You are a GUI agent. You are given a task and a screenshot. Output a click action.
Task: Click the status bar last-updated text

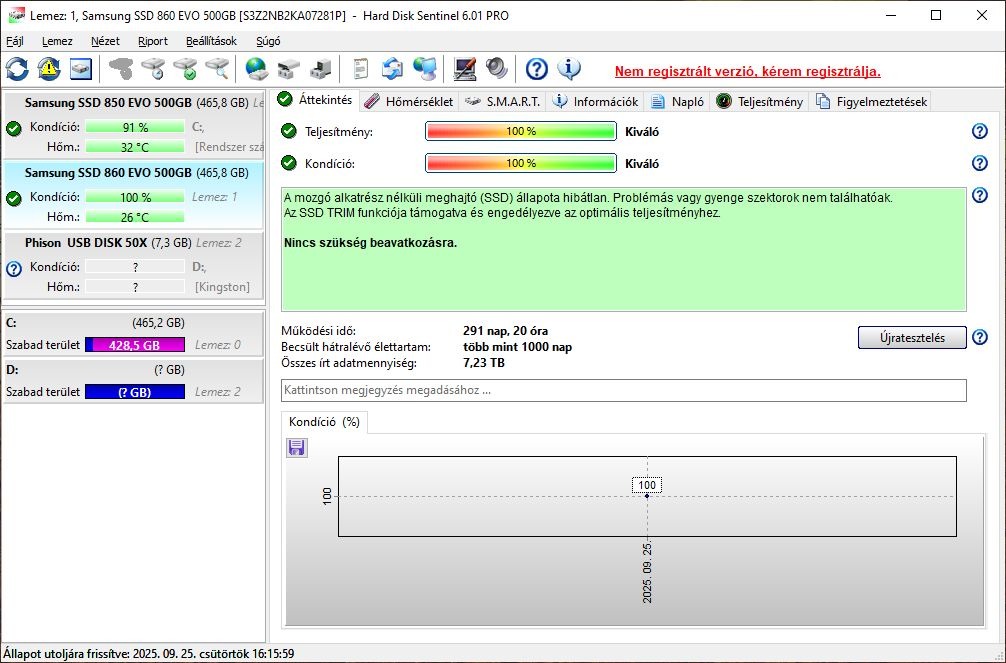[149, 654]
